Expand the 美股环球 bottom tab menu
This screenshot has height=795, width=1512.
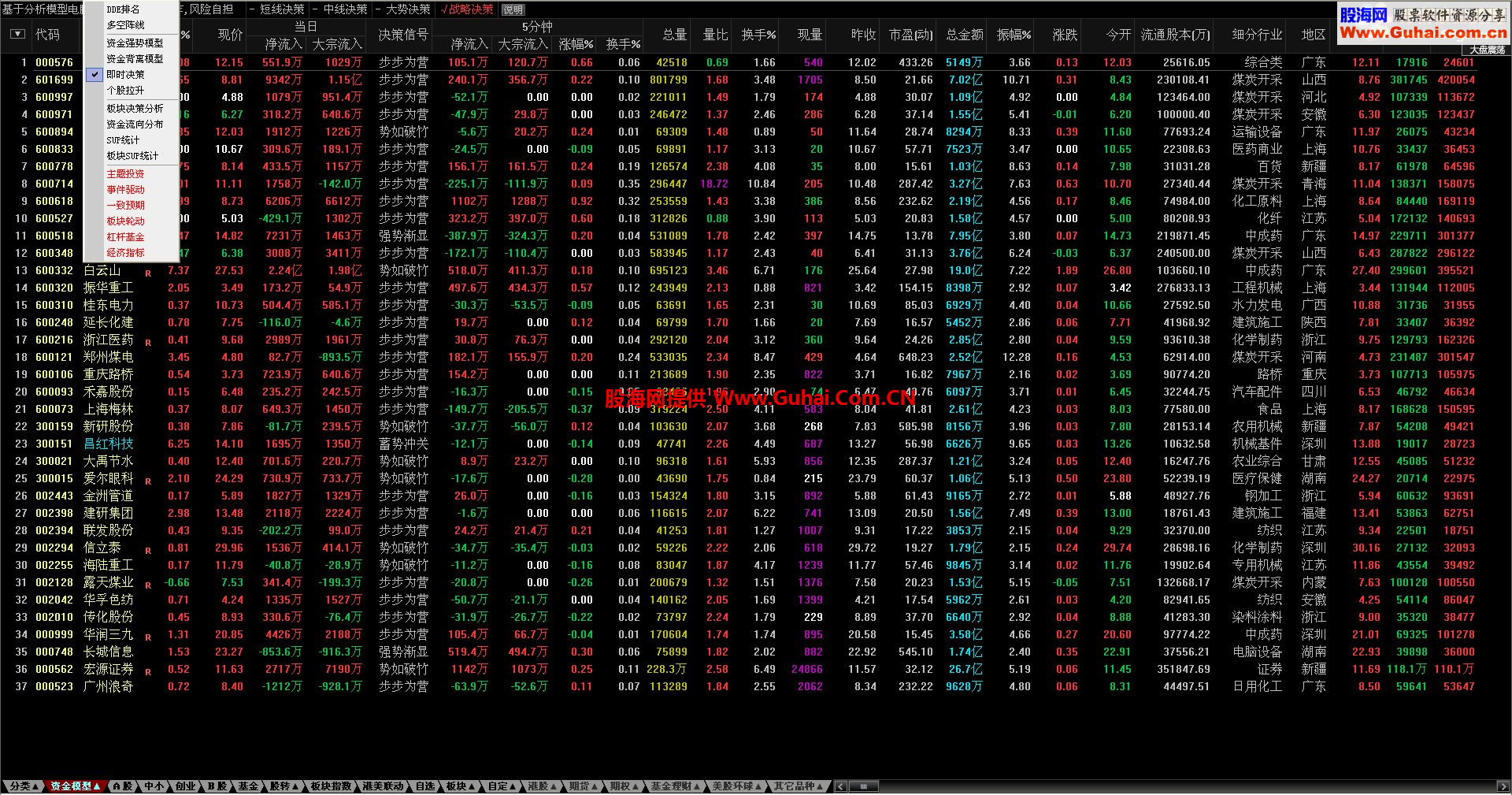click(x=737, y=786)
